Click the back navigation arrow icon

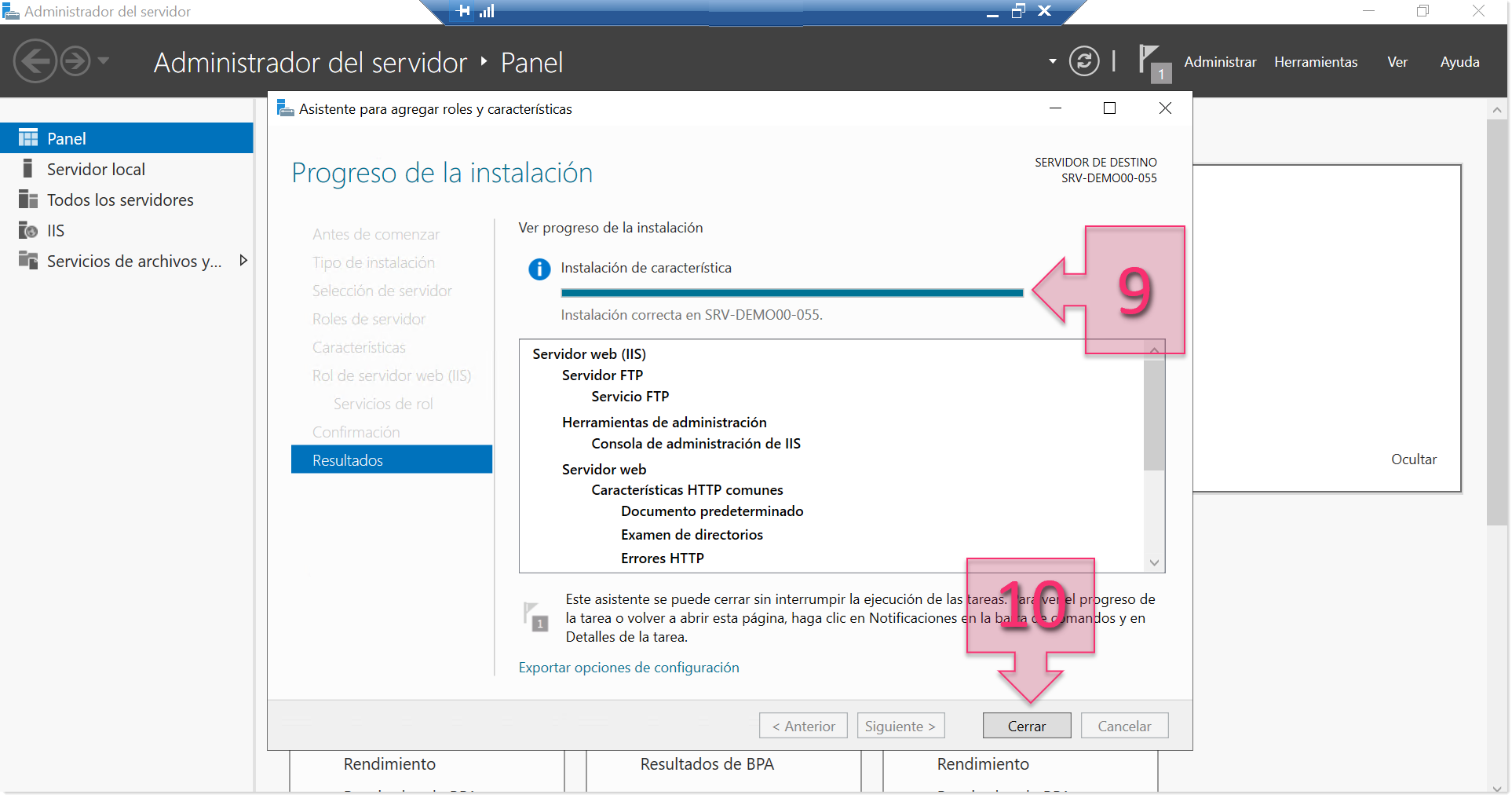35,61
